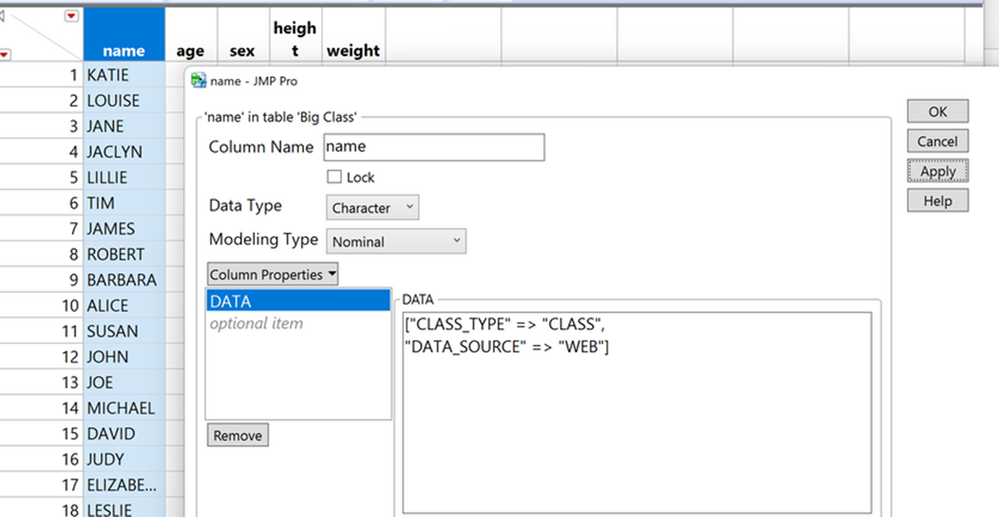This screenshot has height=517, width=999.
Task: Click the columns red triangle menu icon
Action: coord(70,16)
